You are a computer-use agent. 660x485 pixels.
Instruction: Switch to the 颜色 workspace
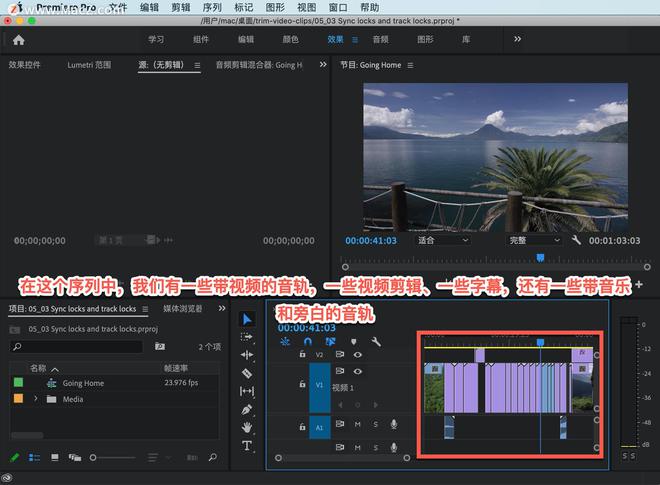click(290, 40)
